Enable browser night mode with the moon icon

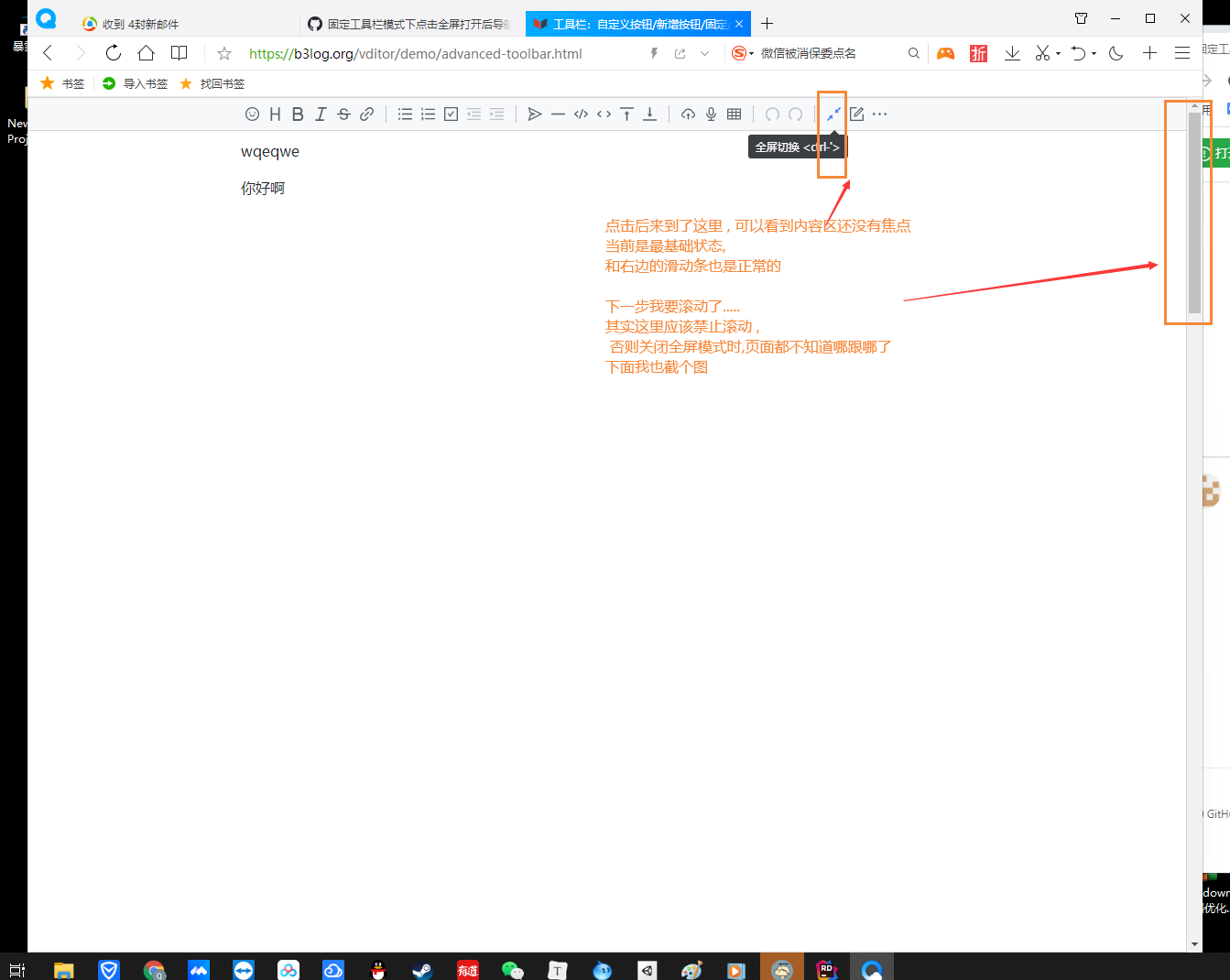pyautogui.click(x=1115, y=52)
